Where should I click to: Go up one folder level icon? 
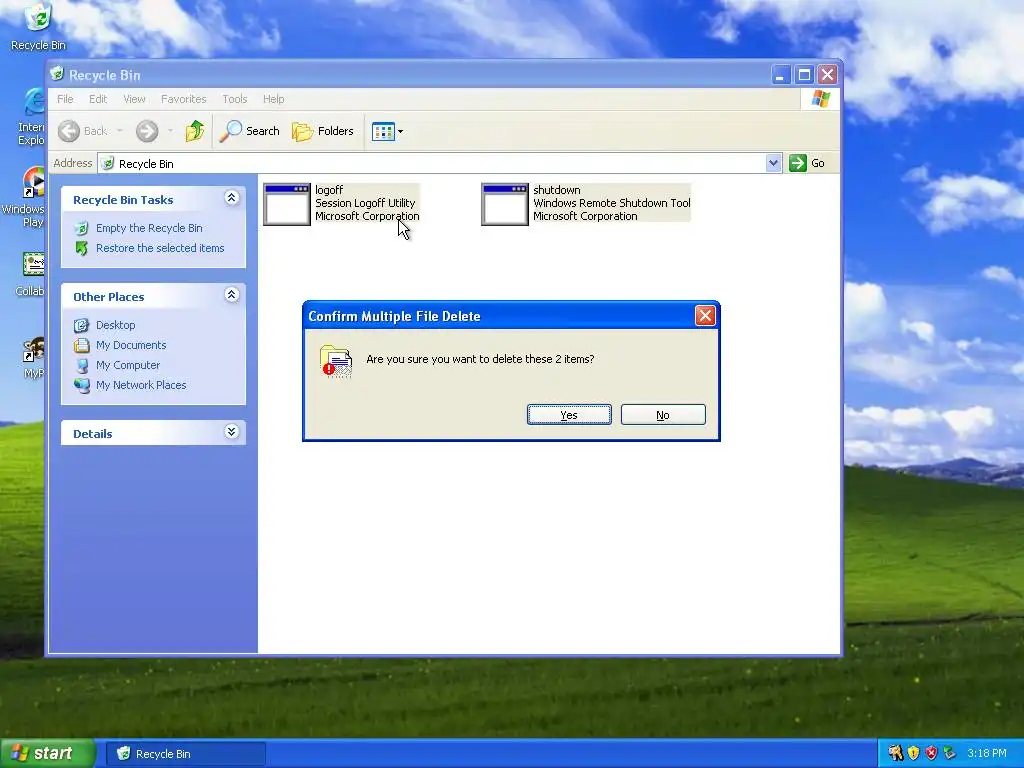[x=195, y=131]
